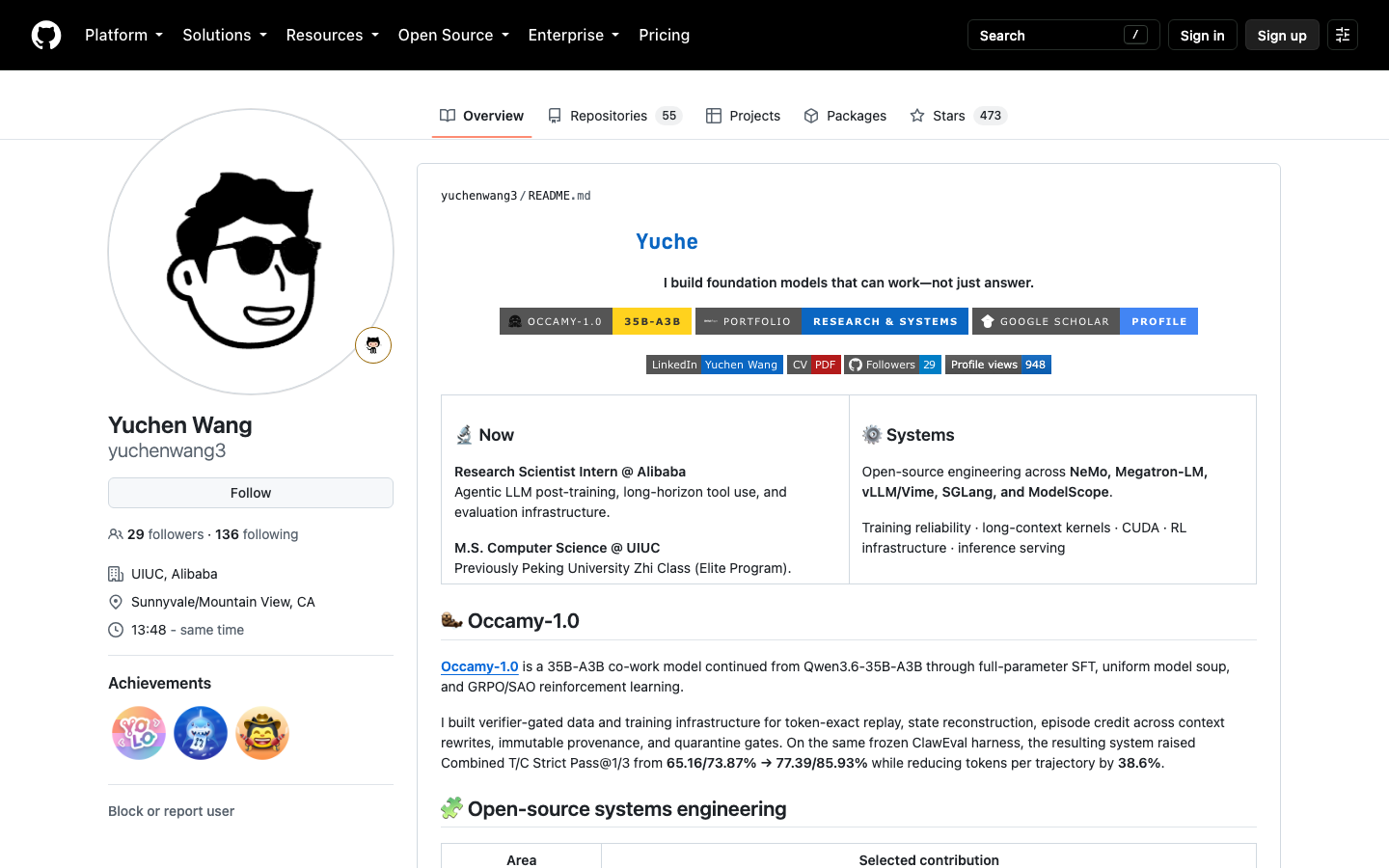Expand the Resources menu
This screenshot has height=868, width=1389.
pos(332,35)
